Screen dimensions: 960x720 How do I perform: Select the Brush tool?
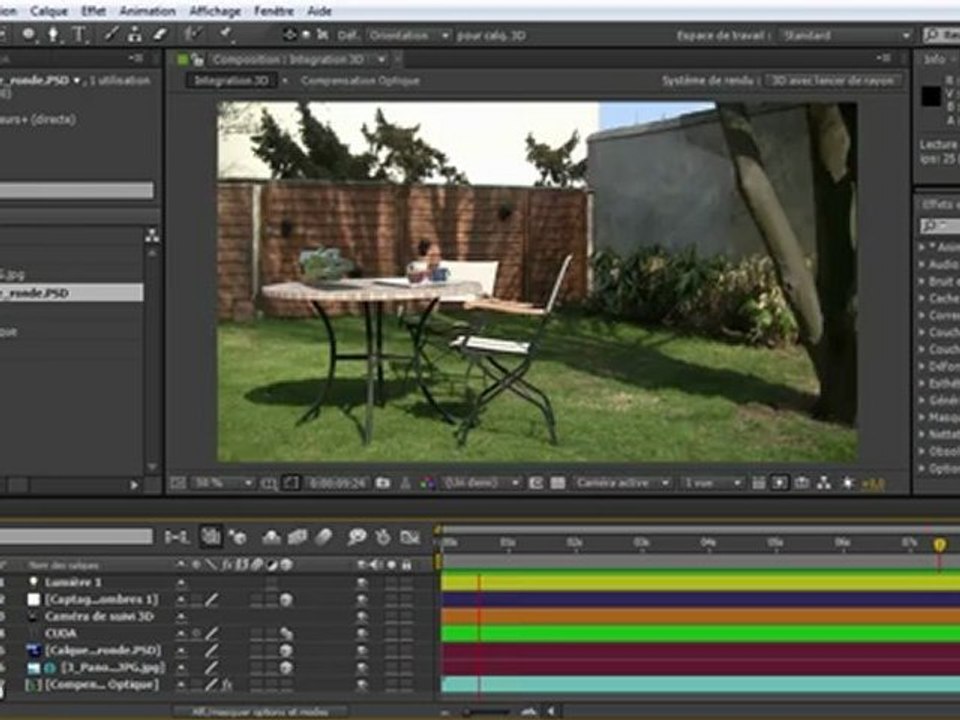tap(111, 35)
